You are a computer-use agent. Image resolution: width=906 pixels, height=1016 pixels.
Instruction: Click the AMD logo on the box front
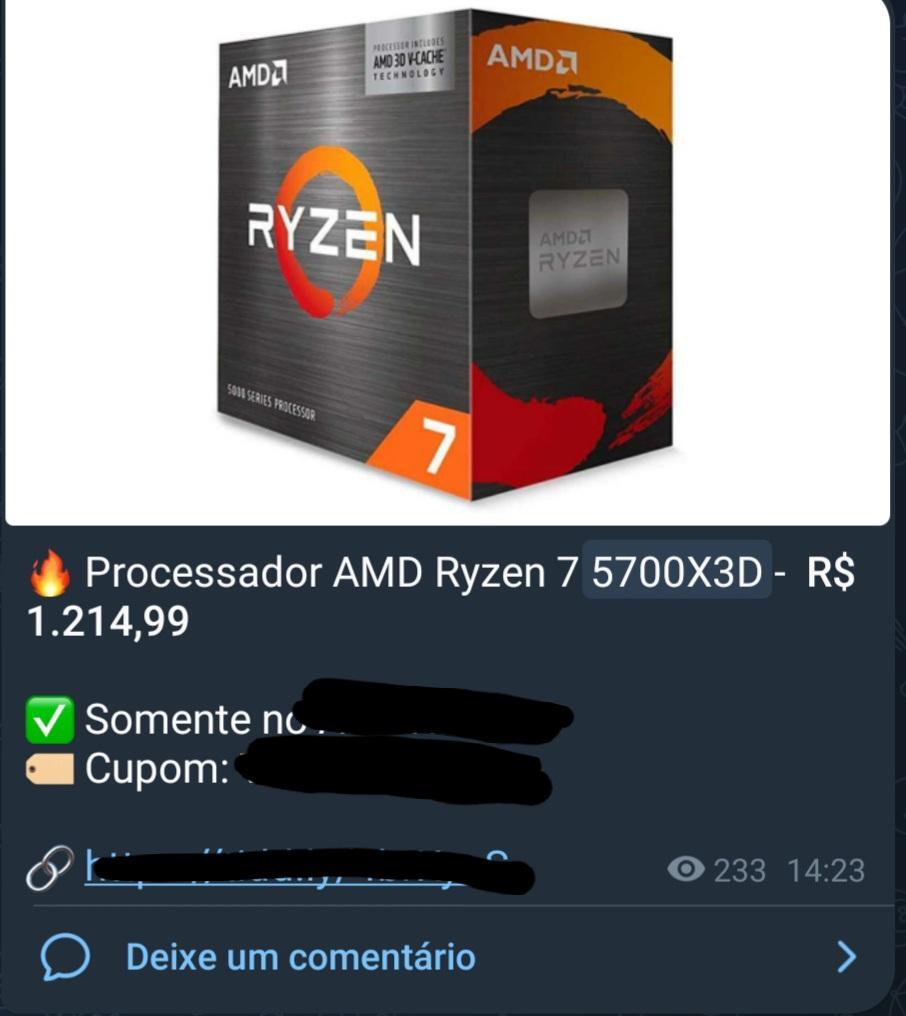257,75
